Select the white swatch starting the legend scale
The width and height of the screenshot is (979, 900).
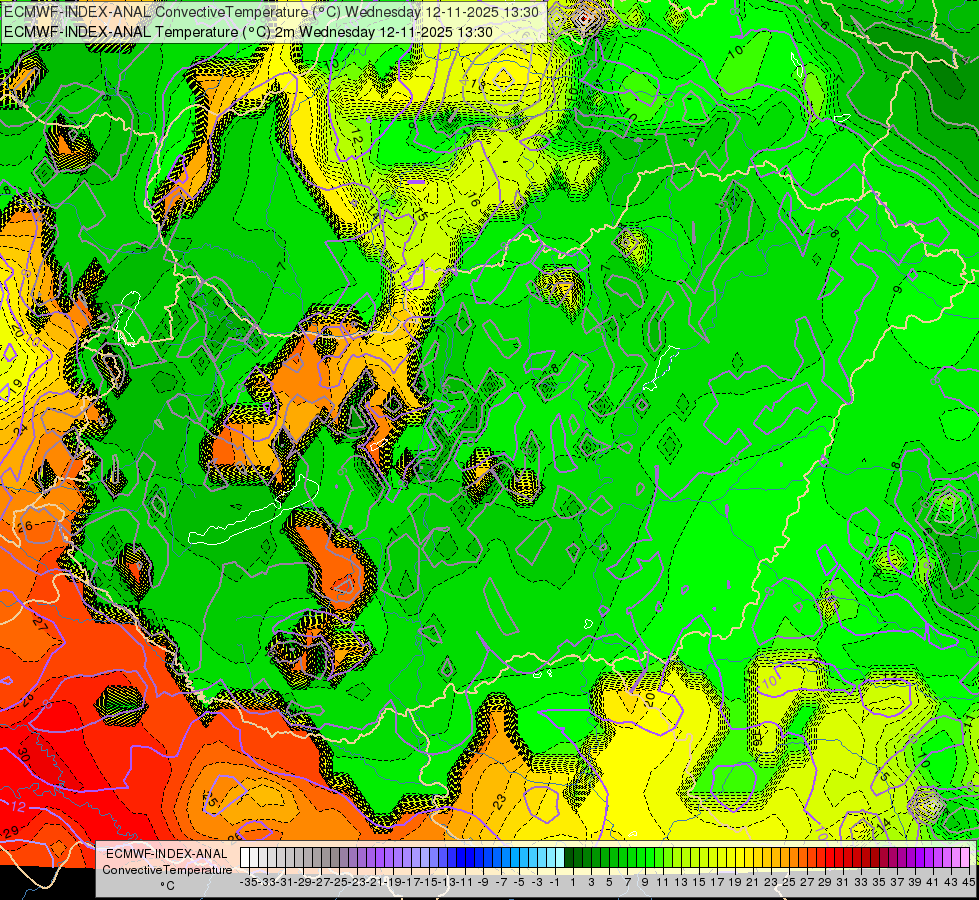click(245, 858)
